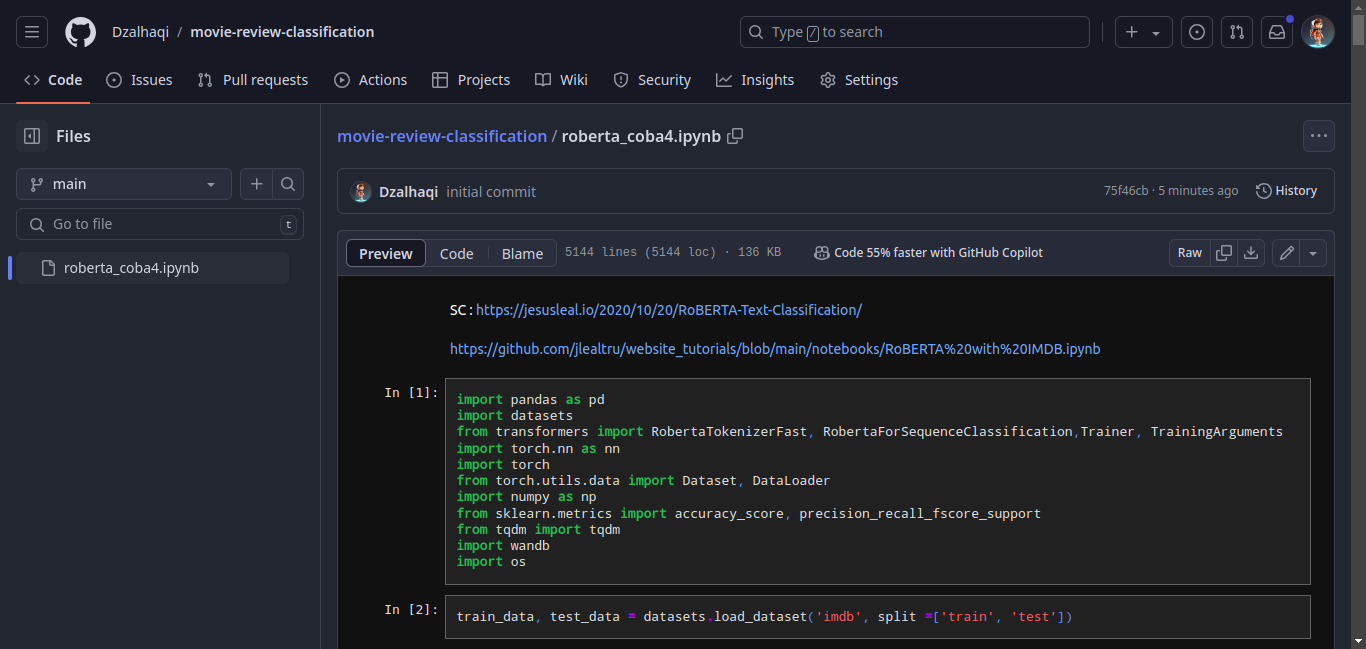The width and height of the screenshot is (1366, 649).
Task: Expand the edit options caret next to the pencil
Action: tap(1312, 252)
